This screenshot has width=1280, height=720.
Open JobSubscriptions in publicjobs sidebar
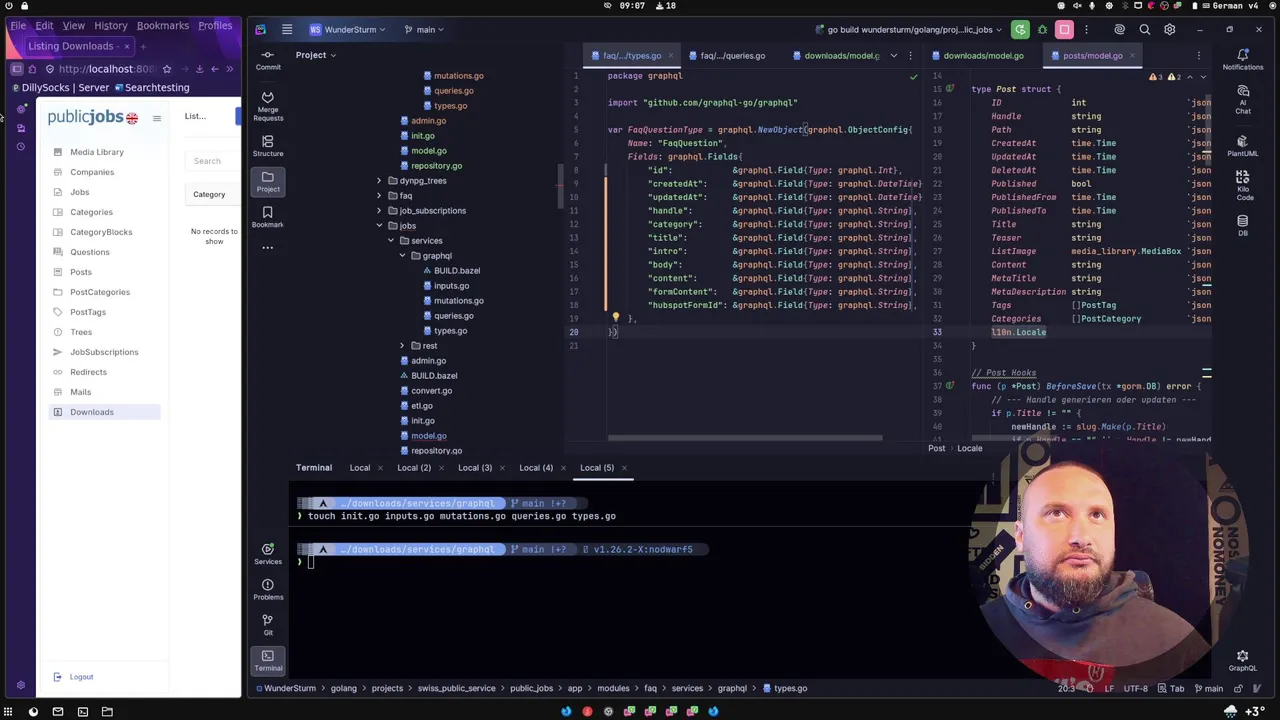coord(104,352)
